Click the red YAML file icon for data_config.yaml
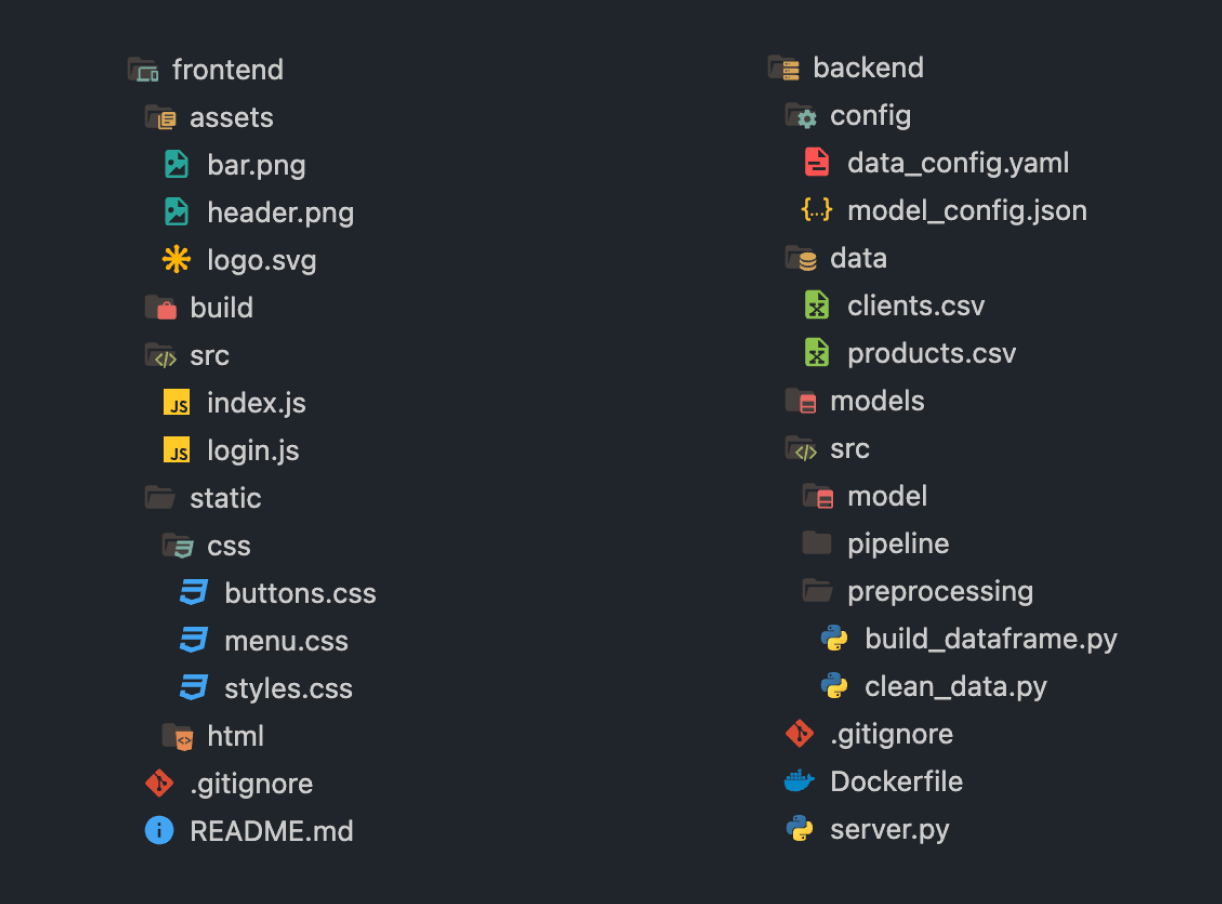 click(x=817, y=162)
